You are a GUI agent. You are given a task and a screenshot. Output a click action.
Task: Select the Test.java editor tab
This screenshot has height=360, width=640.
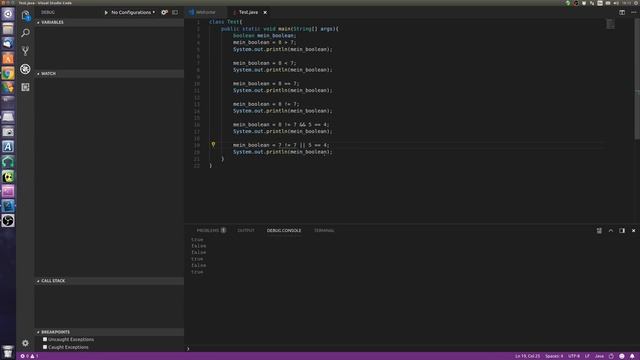[x=248, y=12]
